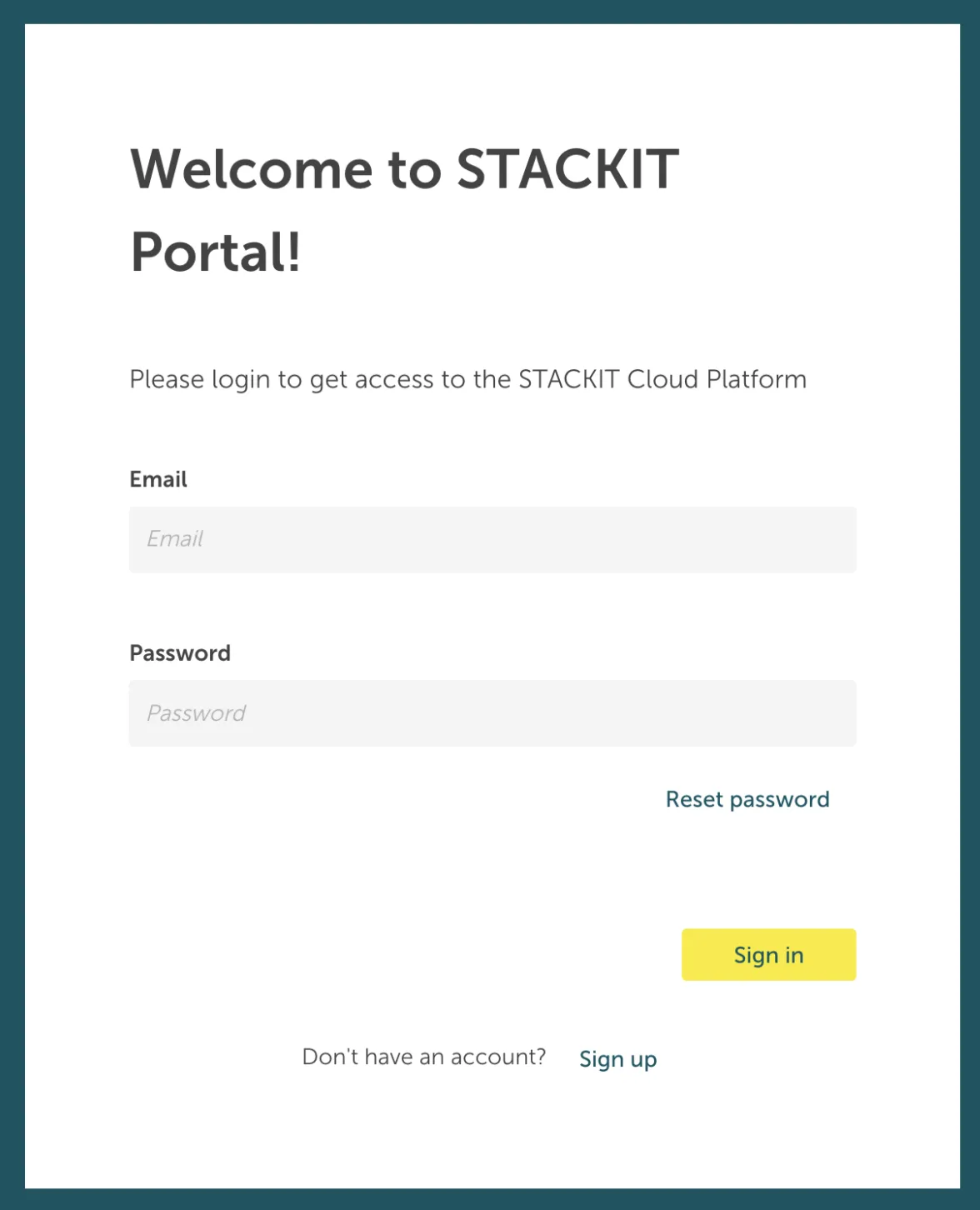Image resolution: width=980 pixels, height=1210 pixels.
Task: Activate Sign in to submit credentials
Action: 767,954
